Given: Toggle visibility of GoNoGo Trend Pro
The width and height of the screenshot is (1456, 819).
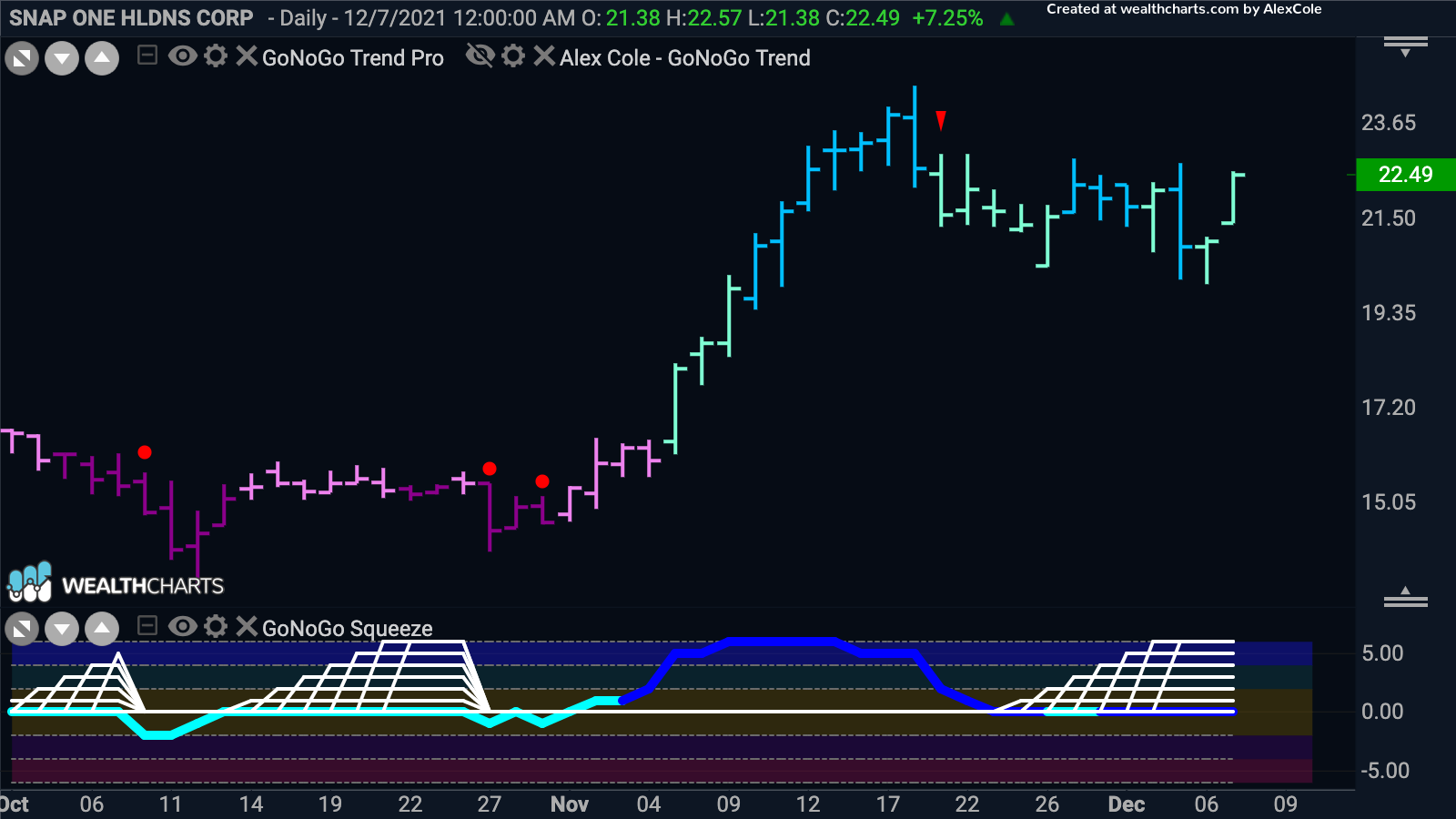Looking at the screenshot, I should click(x=182, y=56).
